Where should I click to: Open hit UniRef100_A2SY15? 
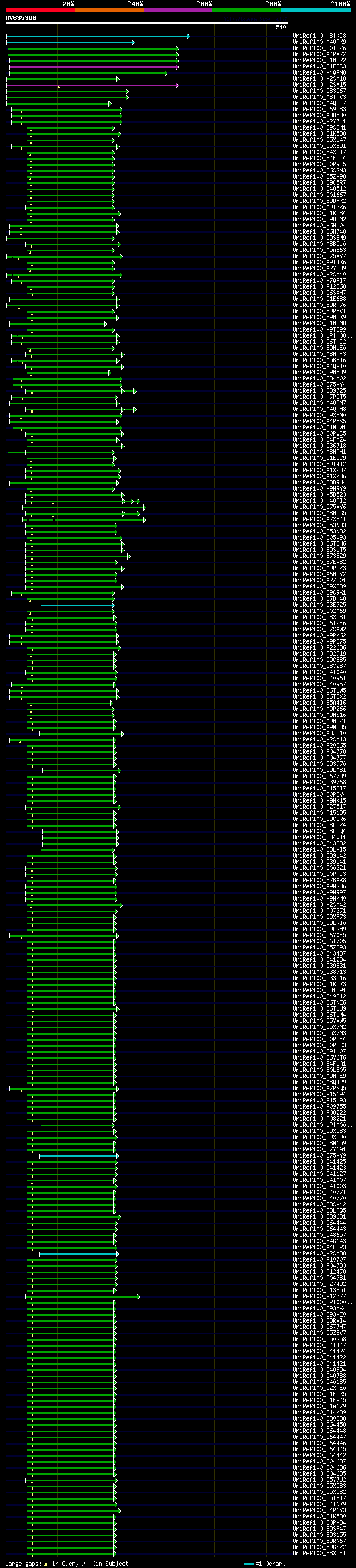pos(319,85)
